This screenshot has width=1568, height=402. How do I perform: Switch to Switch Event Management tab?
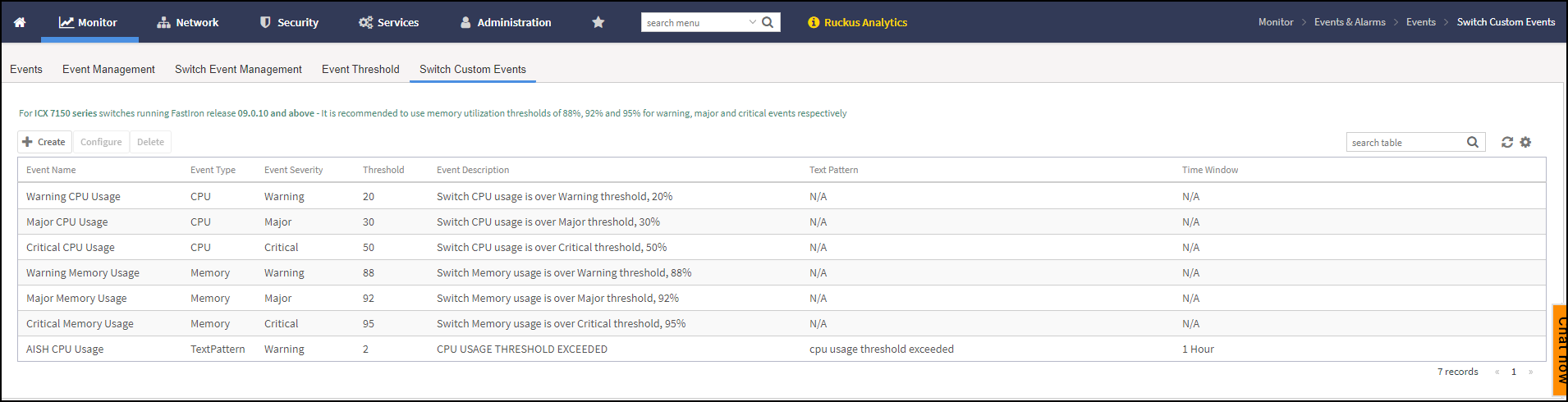(x=238, y=69)
